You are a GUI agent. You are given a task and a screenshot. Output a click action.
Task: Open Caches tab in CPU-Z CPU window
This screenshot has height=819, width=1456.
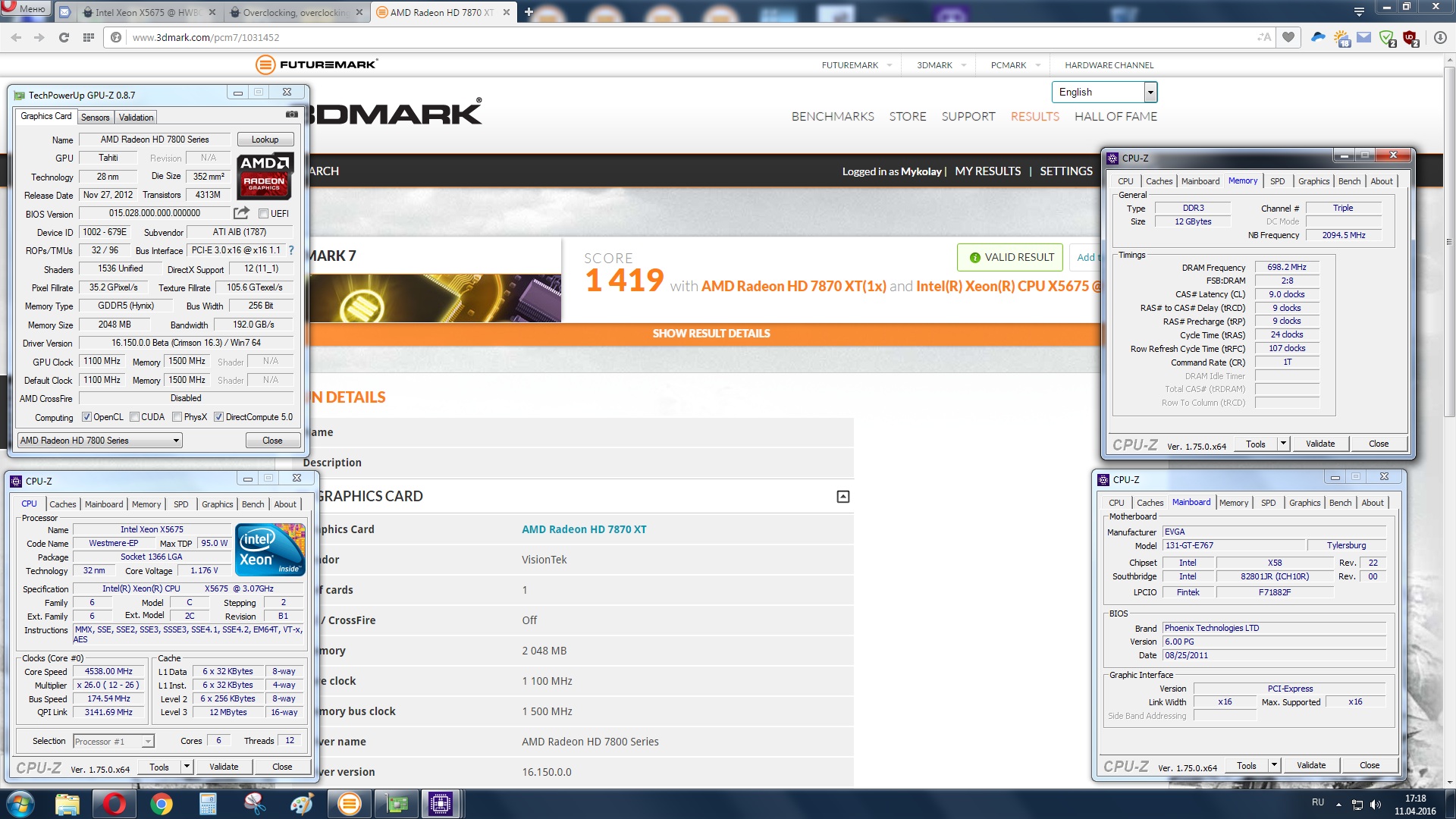pyautogui.click(x=63, y=504)
